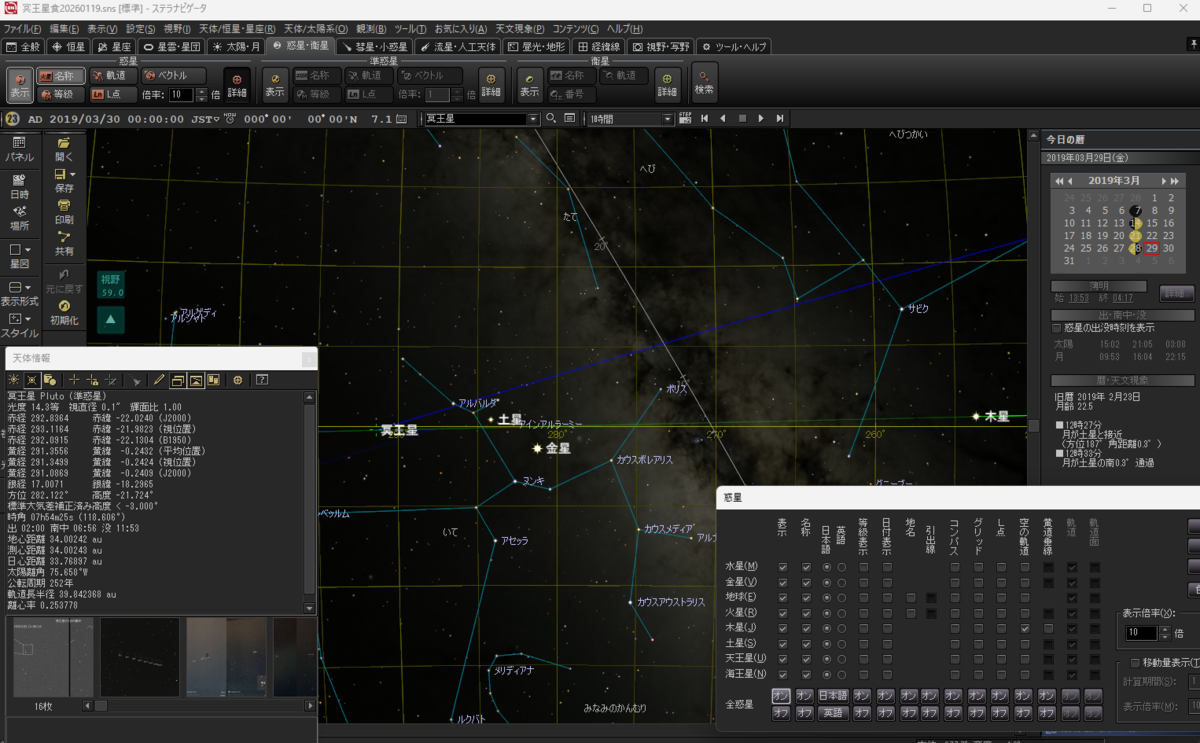Select day 30 in March calendar
Screen dimensions: 1200x743
tap(1168, 248)
